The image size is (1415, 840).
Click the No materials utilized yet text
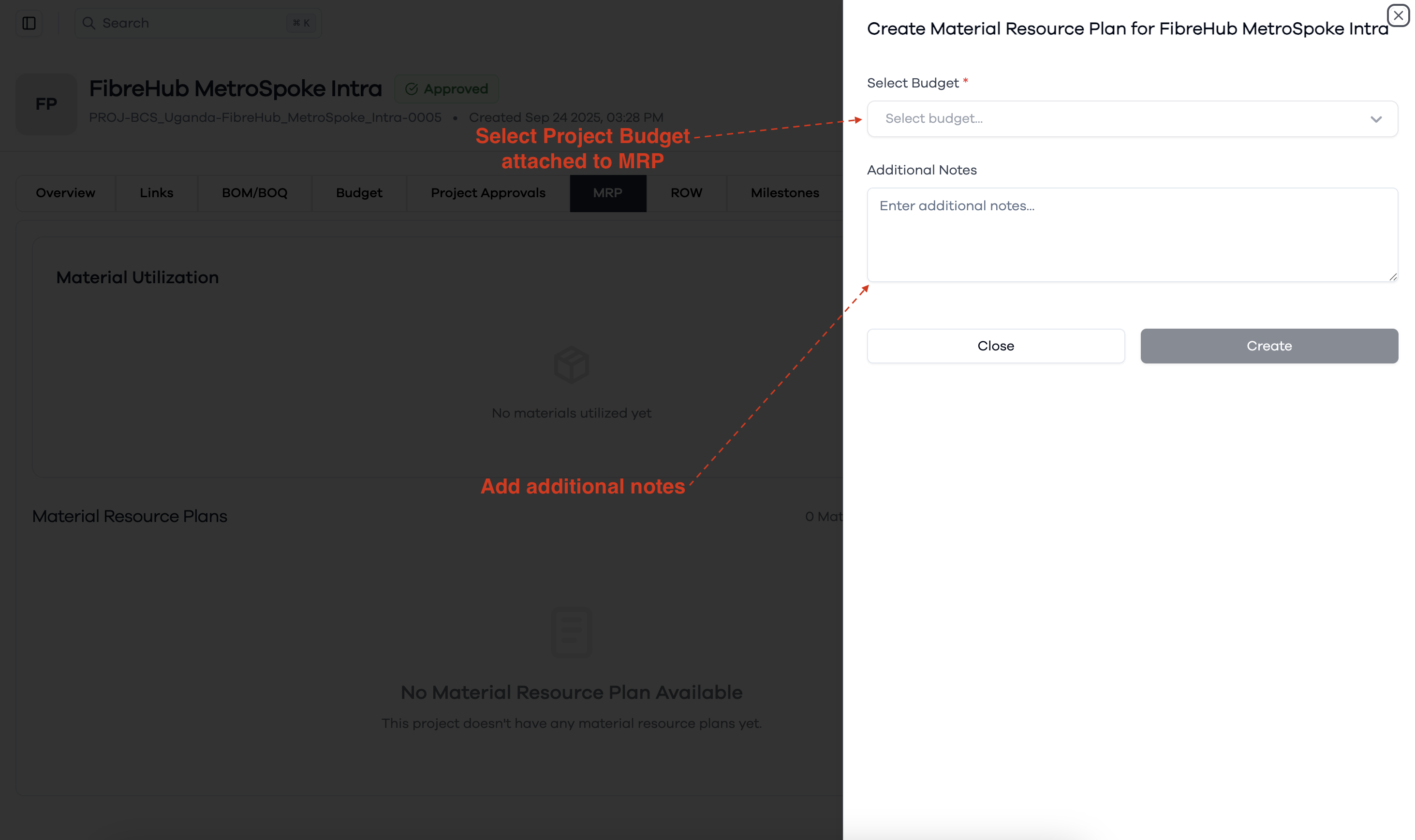[571, 413]
